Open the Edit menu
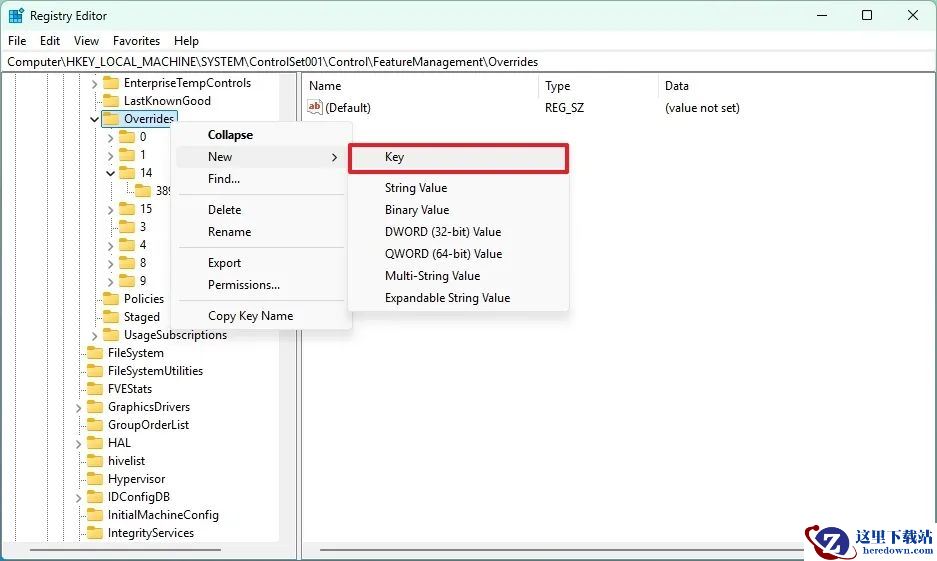Image resolution: width=937 pixels, height=561 pixels. [x=50, y=41]
